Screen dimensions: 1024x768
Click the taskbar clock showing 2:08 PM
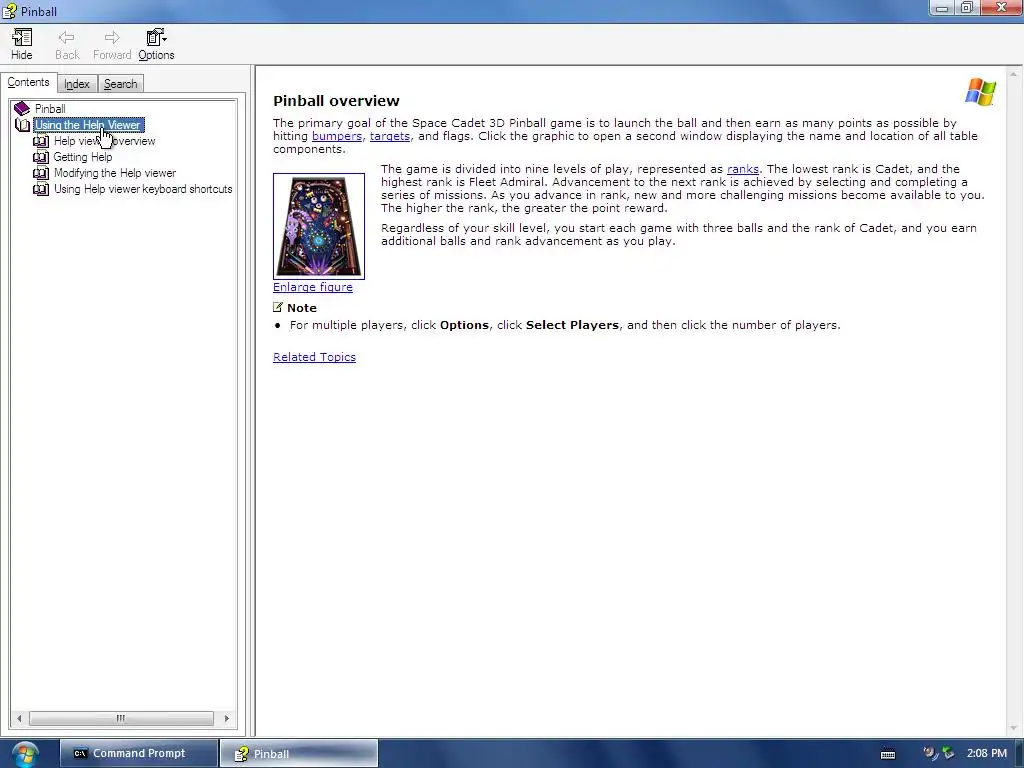(987, 754)
